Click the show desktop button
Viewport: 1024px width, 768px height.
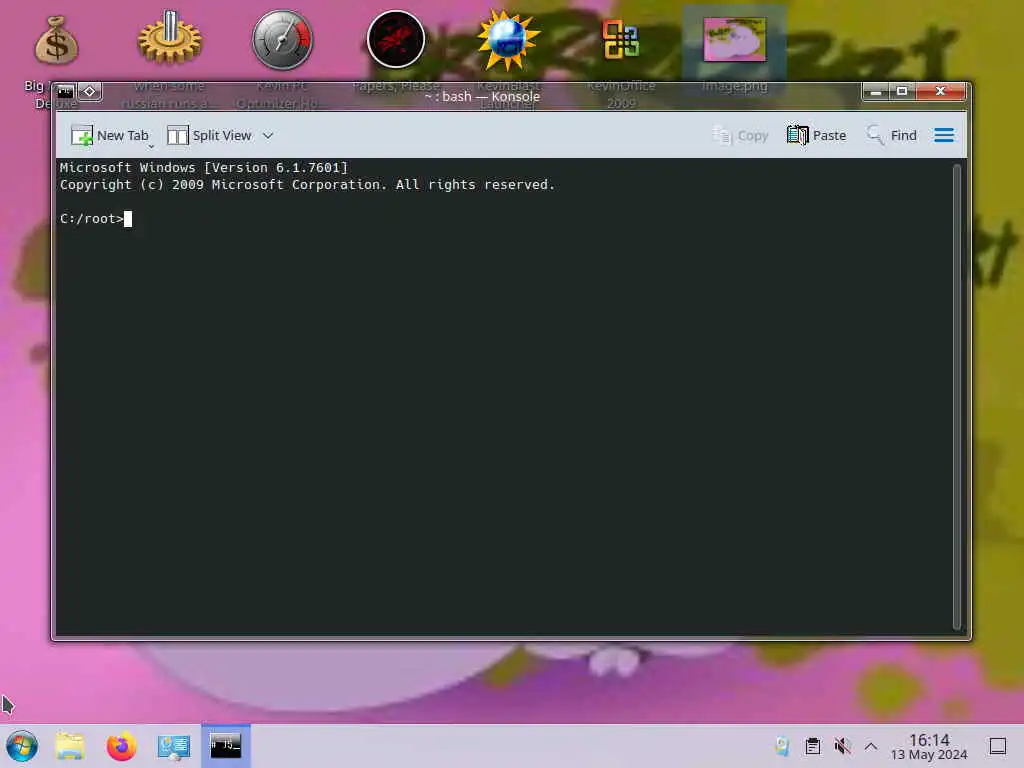tap(998, 746)
